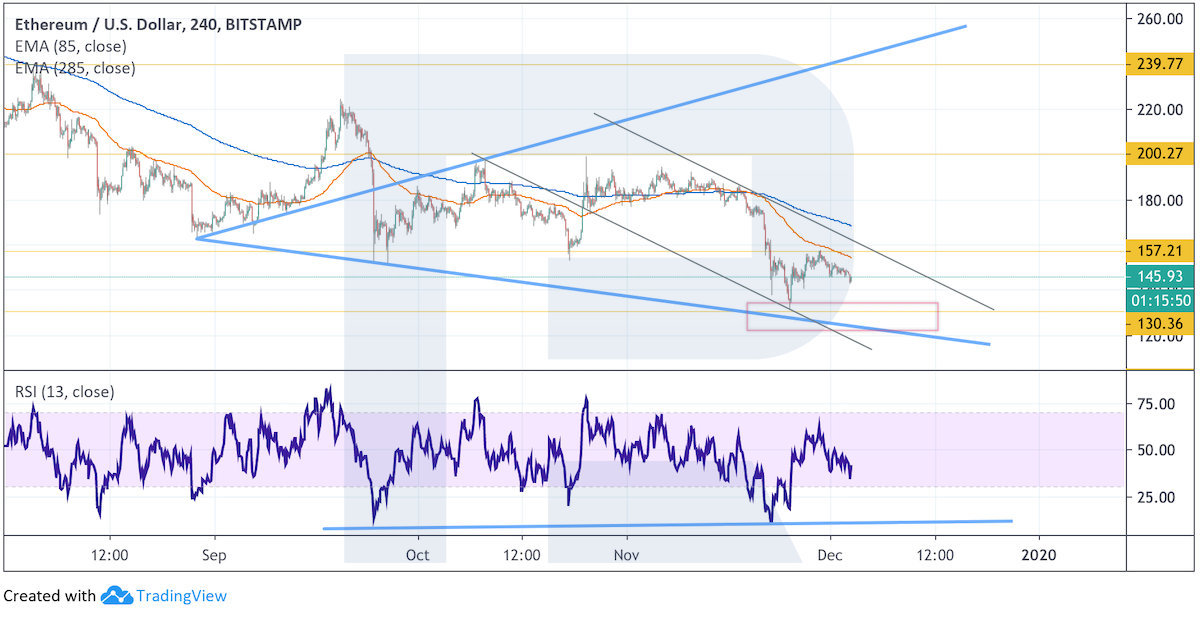Click the current price 145.93 label

tap(1160, 277)
